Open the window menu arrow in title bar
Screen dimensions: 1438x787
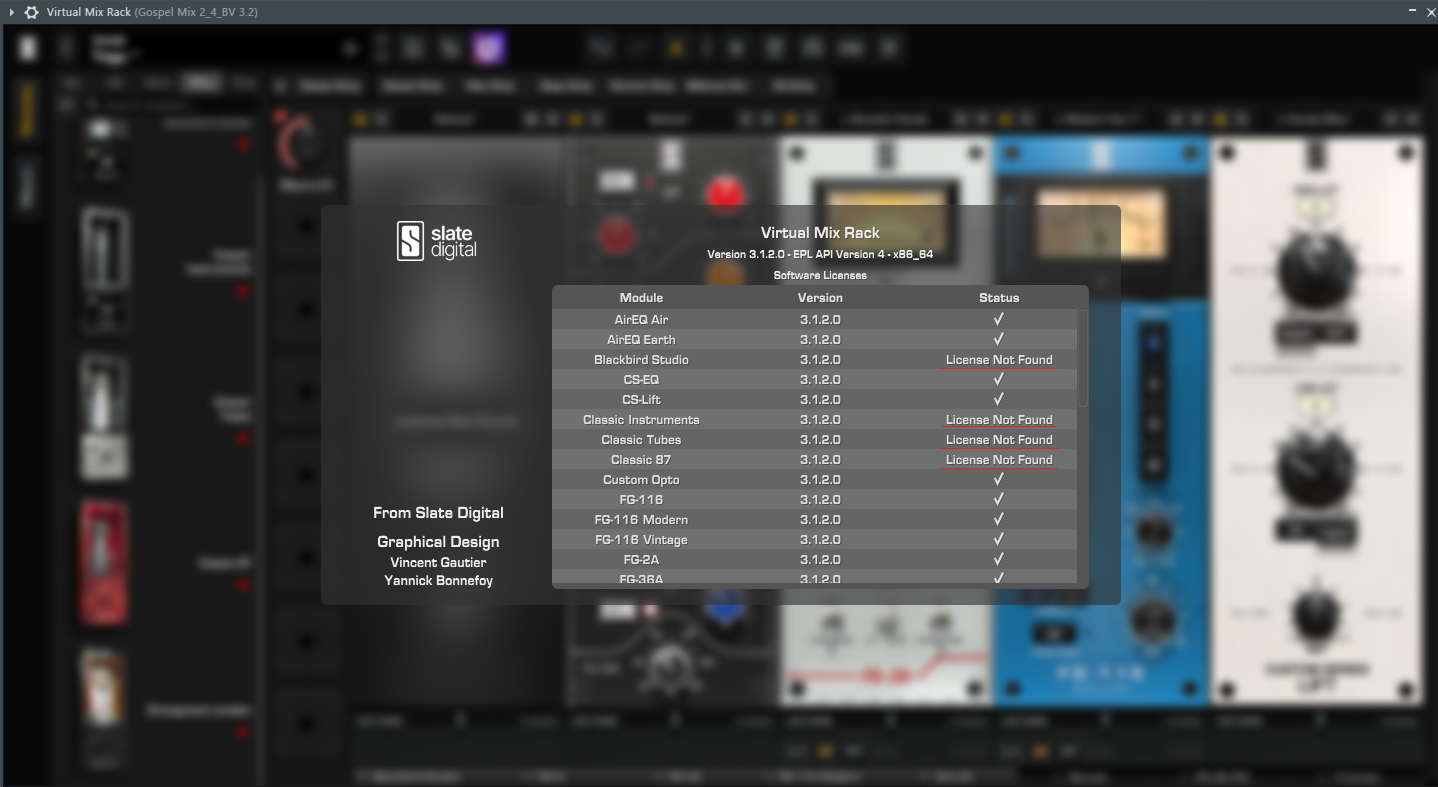[11, 12]
